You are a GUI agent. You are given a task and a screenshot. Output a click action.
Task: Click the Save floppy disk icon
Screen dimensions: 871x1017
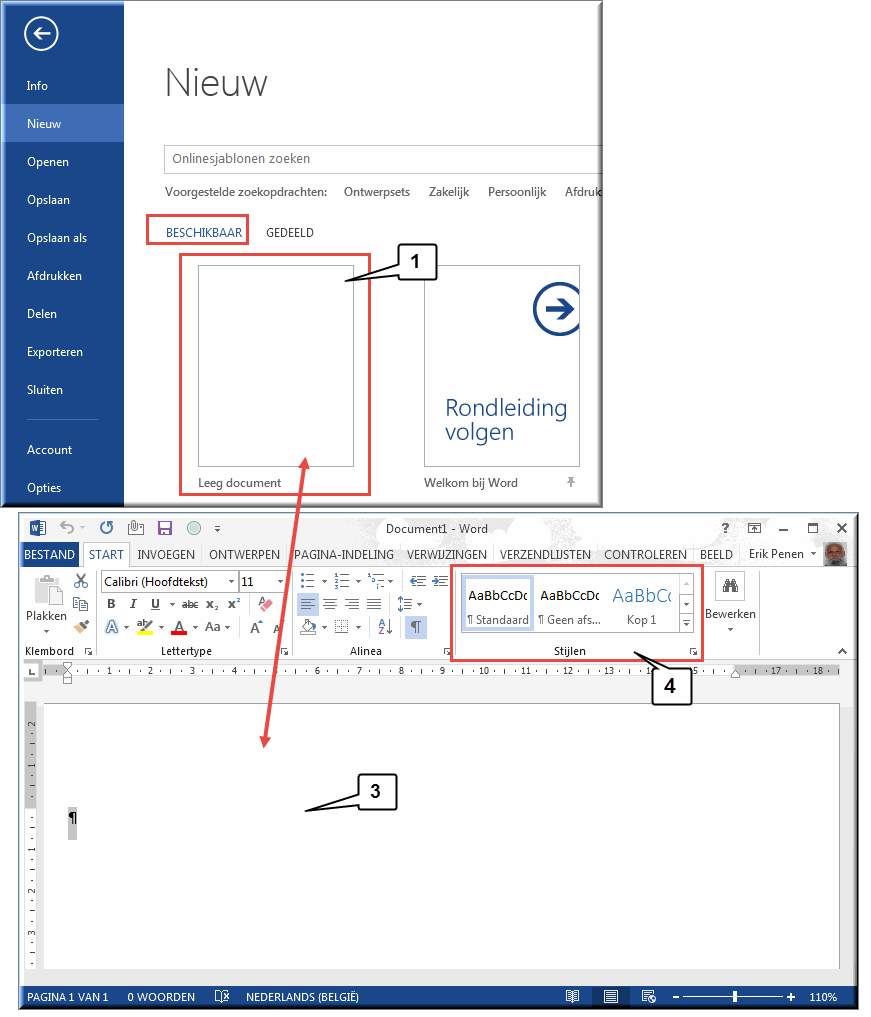click(165, 528)
